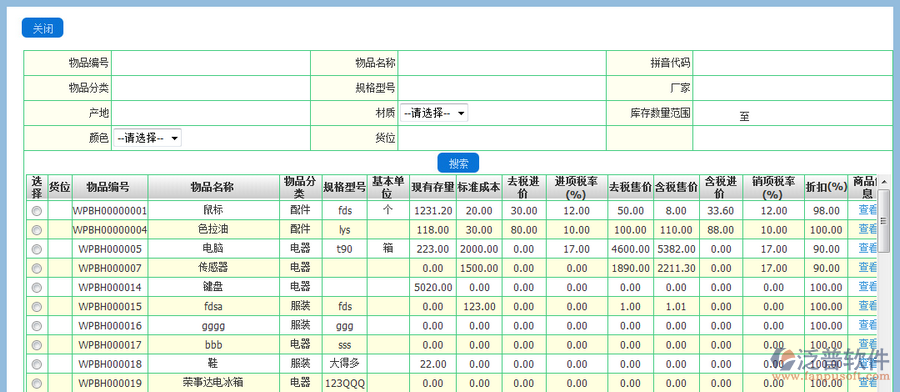
Task: Open 查看 link for 电脑 row
Action: [x=867, y=249]
